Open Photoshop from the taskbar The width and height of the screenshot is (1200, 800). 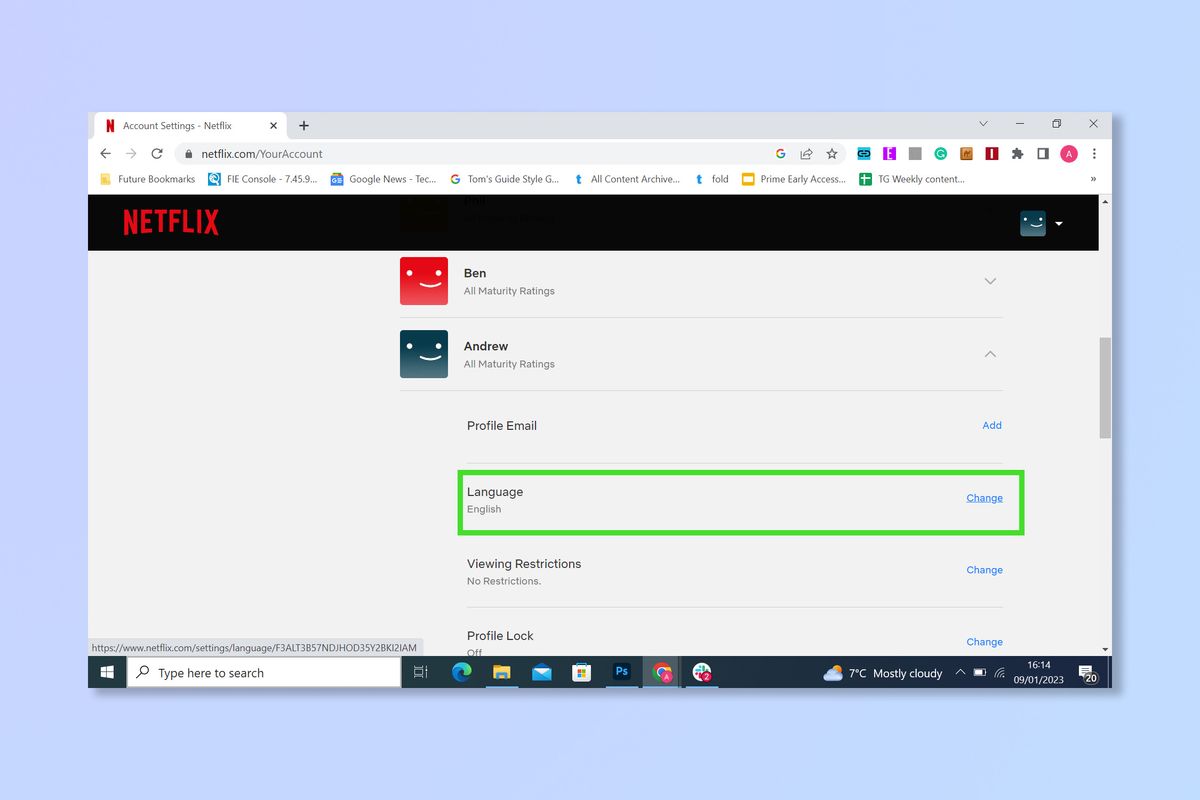point(621,672)
